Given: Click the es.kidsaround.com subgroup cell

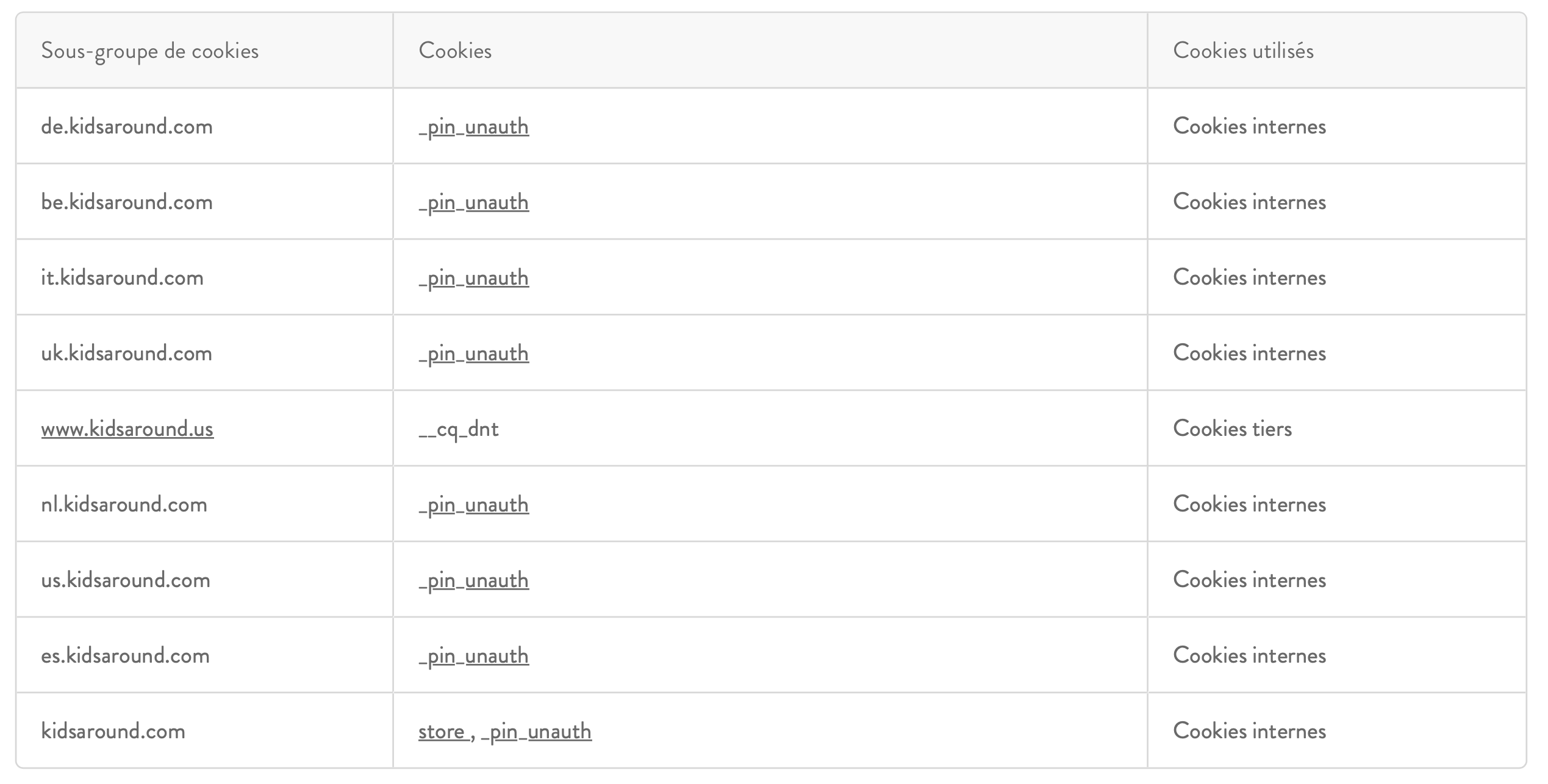Looking at the screenshot, I should point(125,656).
